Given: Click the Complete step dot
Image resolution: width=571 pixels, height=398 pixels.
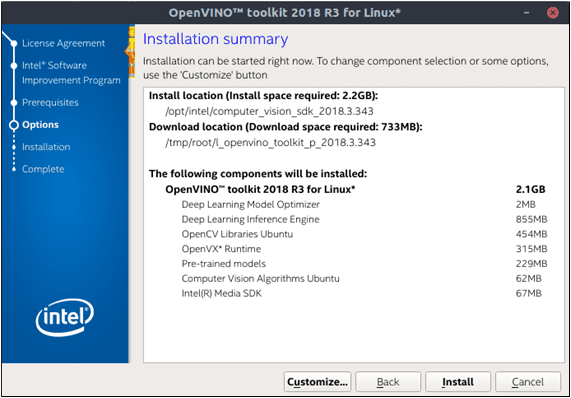Looking at the screenshot, I should [14, 169].
